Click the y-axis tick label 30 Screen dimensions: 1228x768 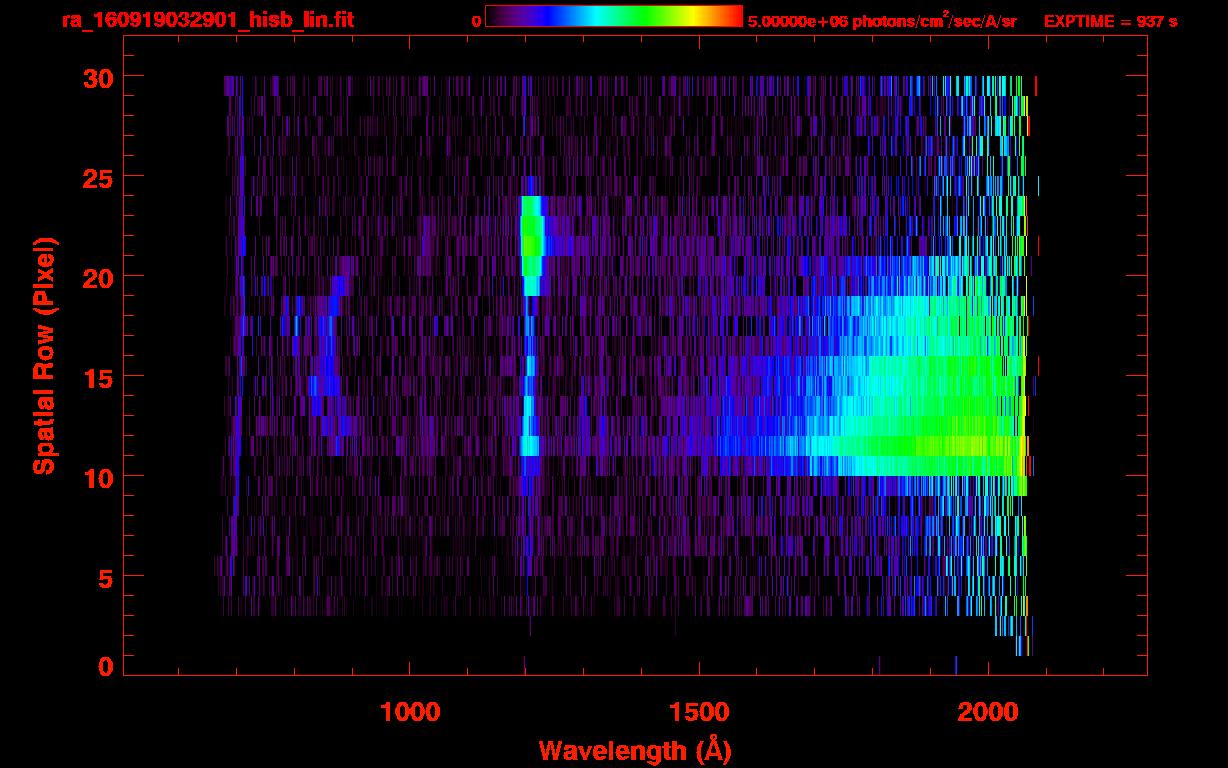click(97, 77)
